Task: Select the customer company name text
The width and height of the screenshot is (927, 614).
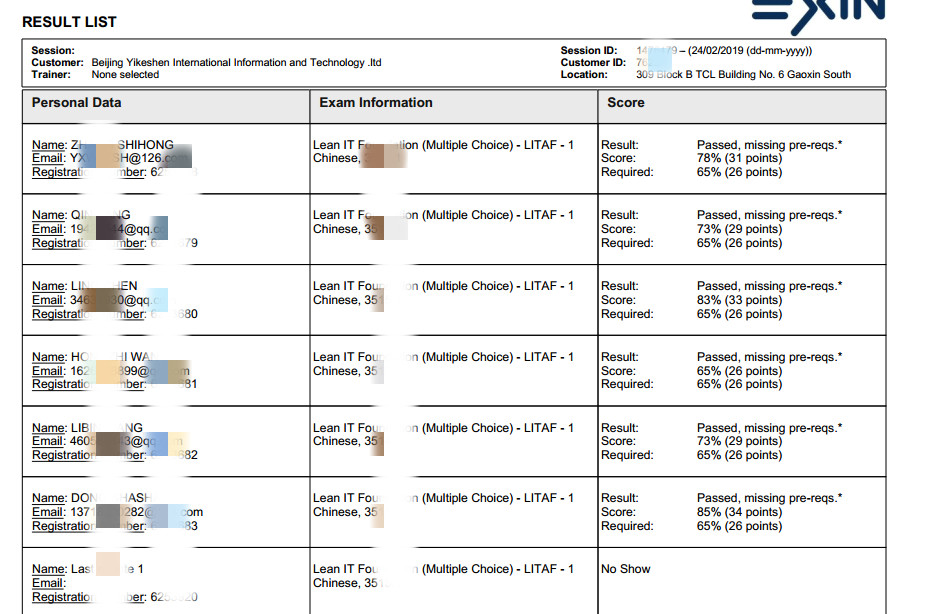Action: coord(236,63)
